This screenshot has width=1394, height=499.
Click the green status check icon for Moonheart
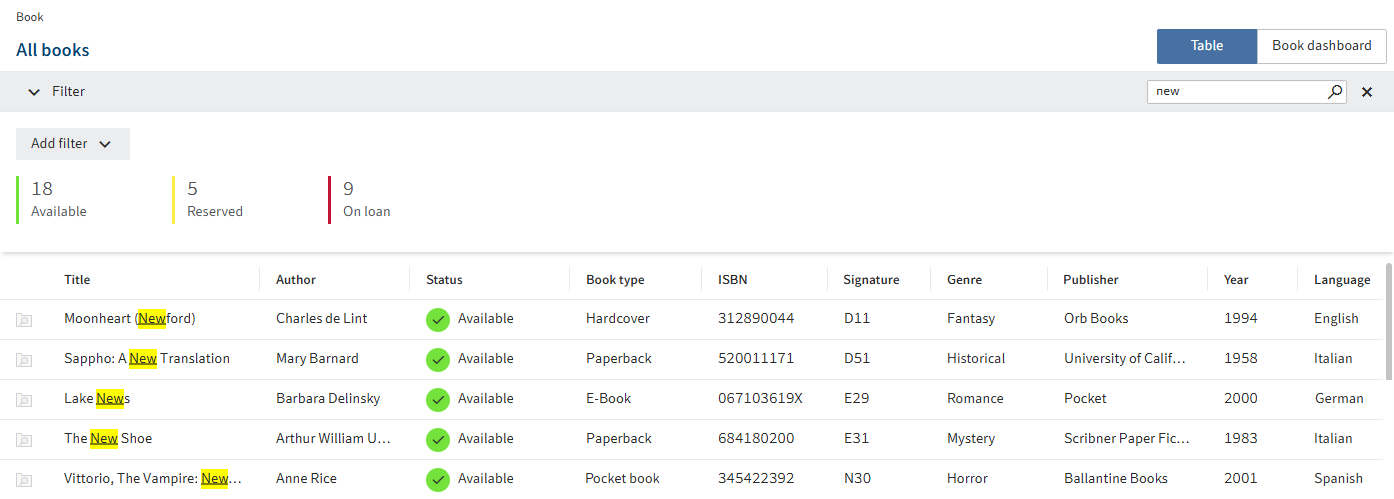coord(437,319)
